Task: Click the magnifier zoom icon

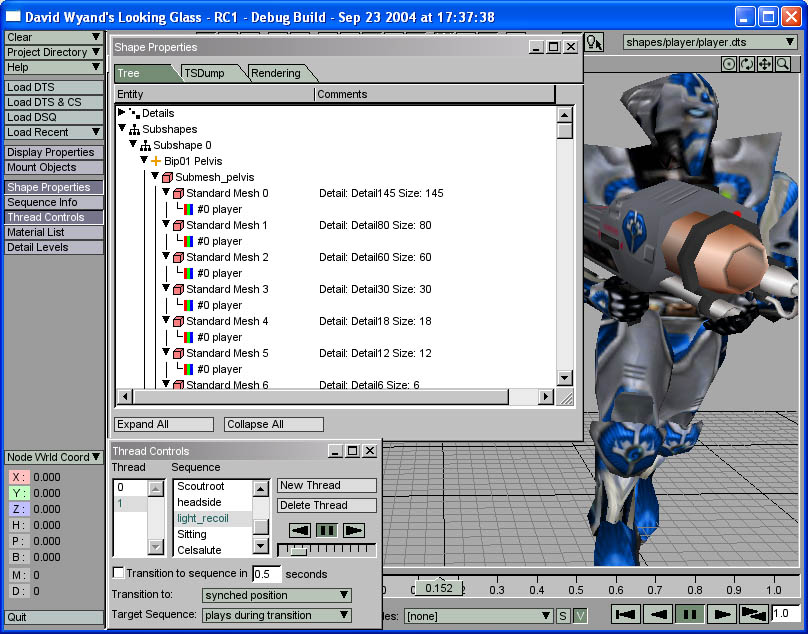Action: tap(783, 64)
